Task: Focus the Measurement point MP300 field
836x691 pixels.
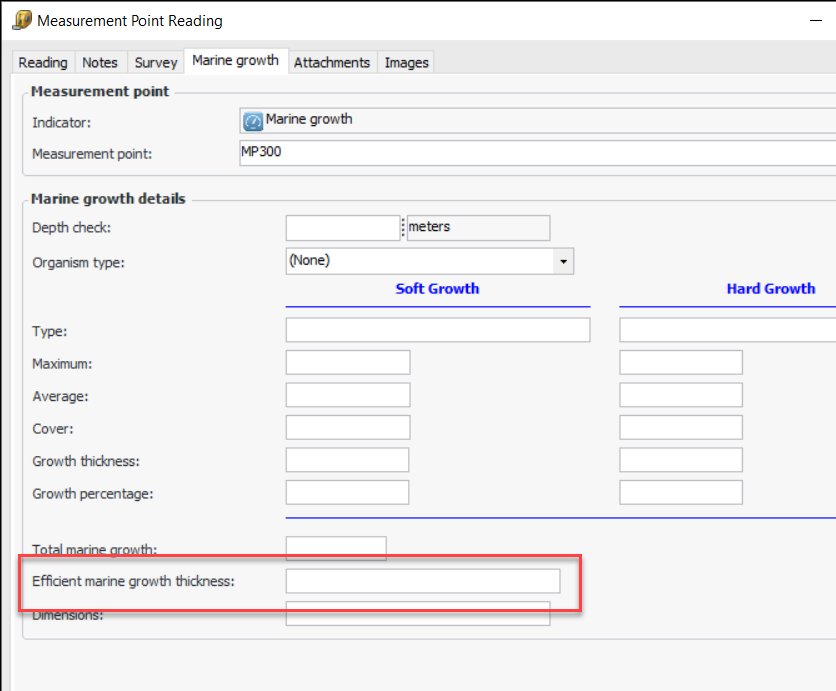Action: coord(535,153)
